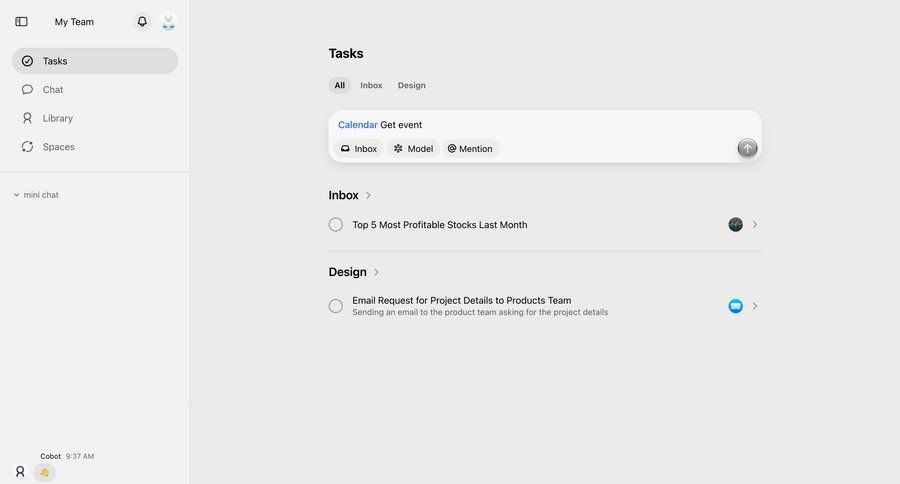Click the Cobot avatar icon at bottom left
Image resolution: width=900 pixels, height=484 pixels.
click(20, 471)
